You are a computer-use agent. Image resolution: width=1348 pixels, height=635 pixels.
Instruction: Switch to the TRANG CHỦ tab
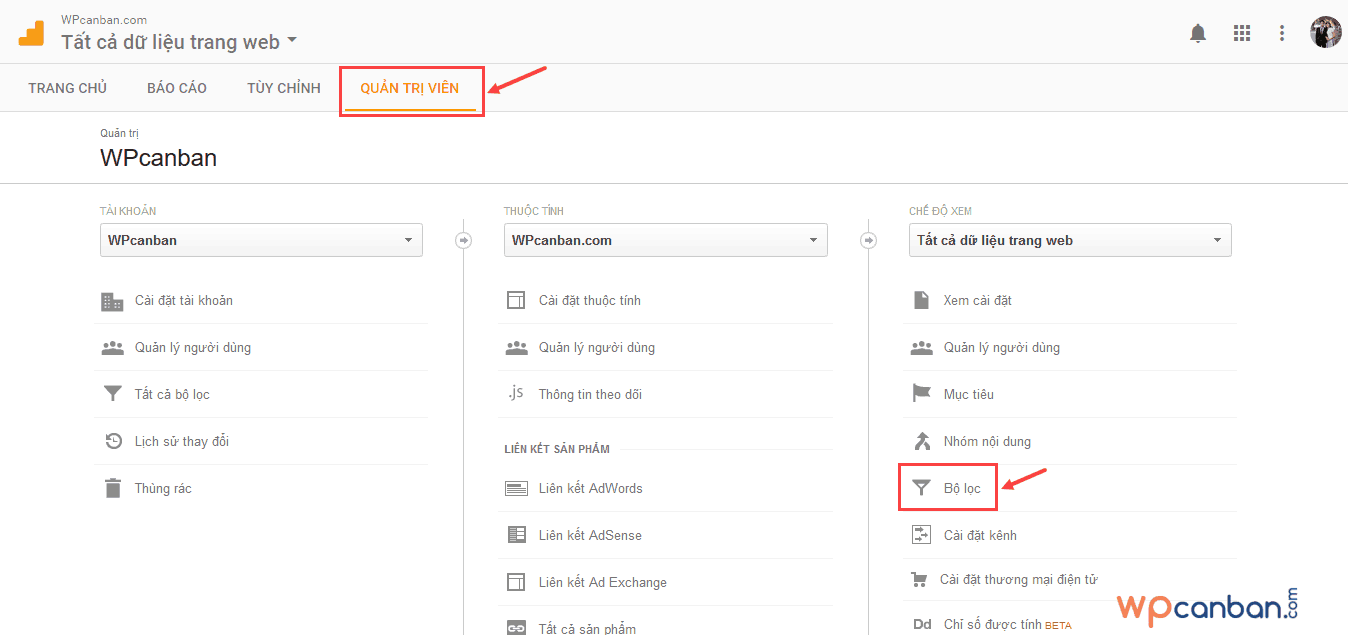pyautogui.click(x=68, y=88)
